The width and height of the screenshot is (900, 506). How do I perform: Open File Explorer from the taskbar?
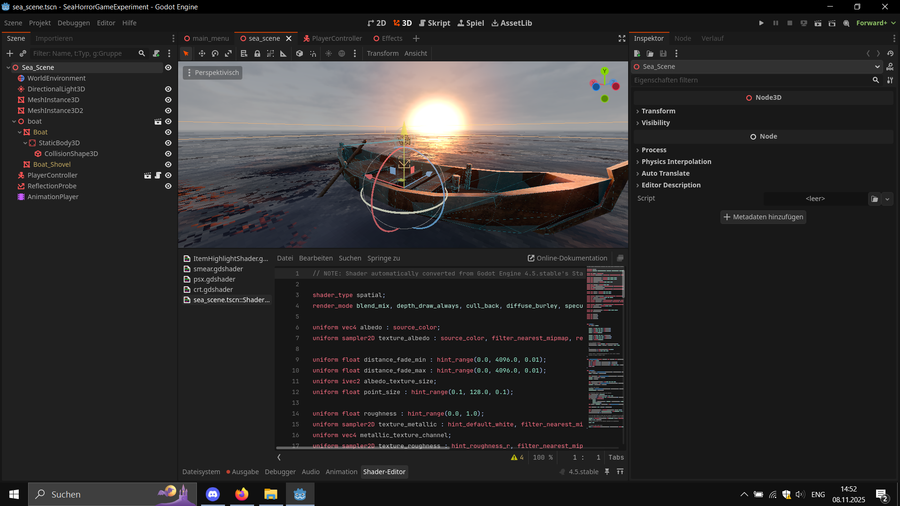pos(271,494)
